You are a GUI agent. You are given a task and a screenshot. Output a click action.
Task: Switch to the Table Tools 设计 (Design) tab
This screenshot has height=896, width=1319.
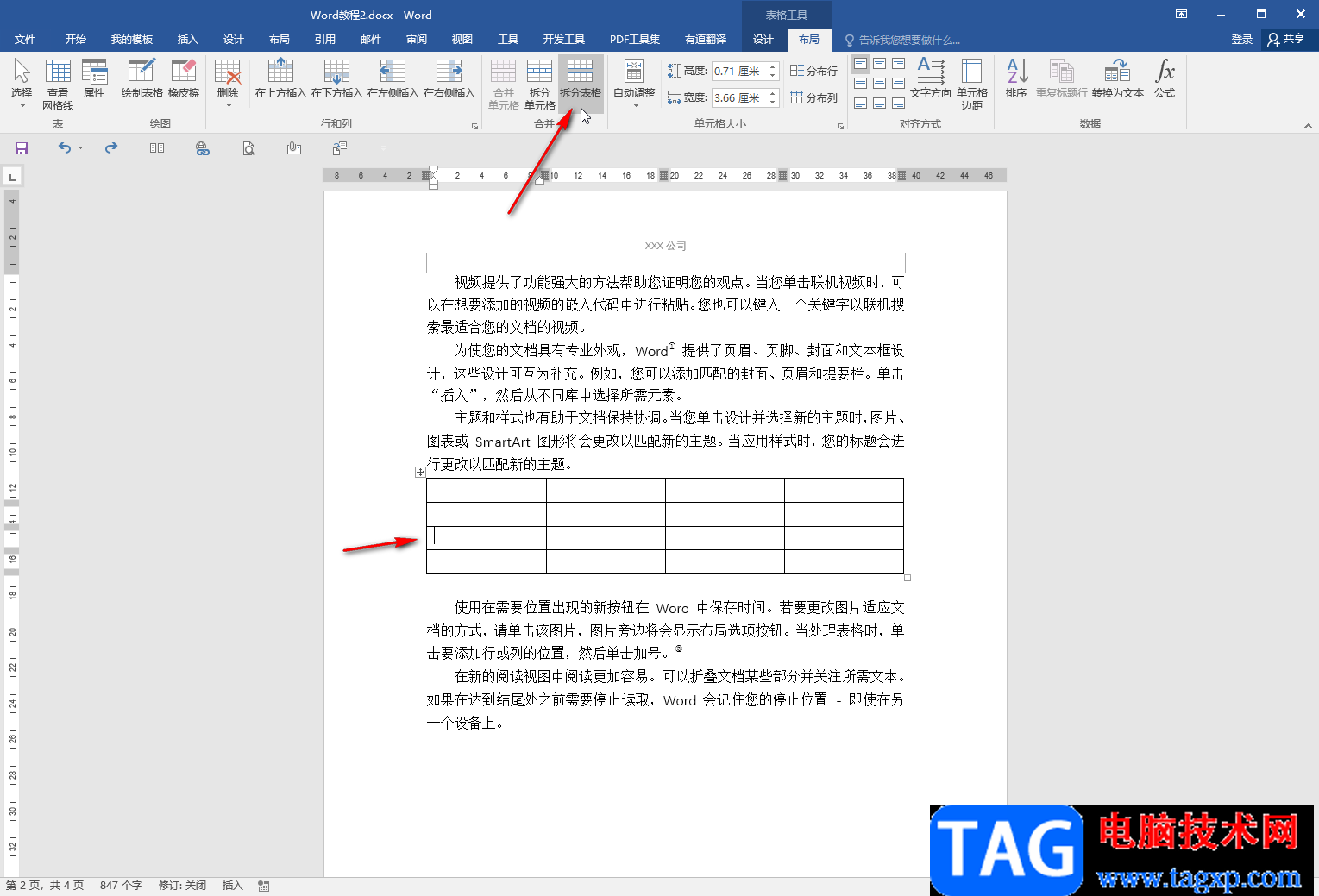coord(763,40)
